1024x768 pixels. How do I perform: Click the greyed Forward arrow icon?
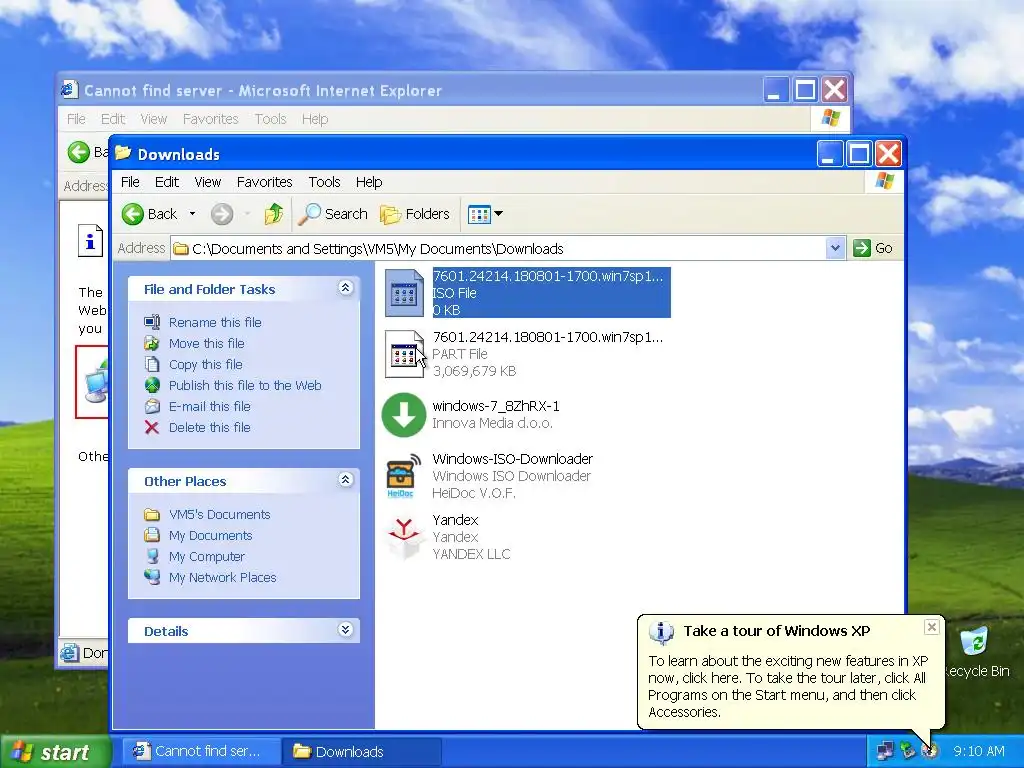pyautogui.click(x=222, y=214)
